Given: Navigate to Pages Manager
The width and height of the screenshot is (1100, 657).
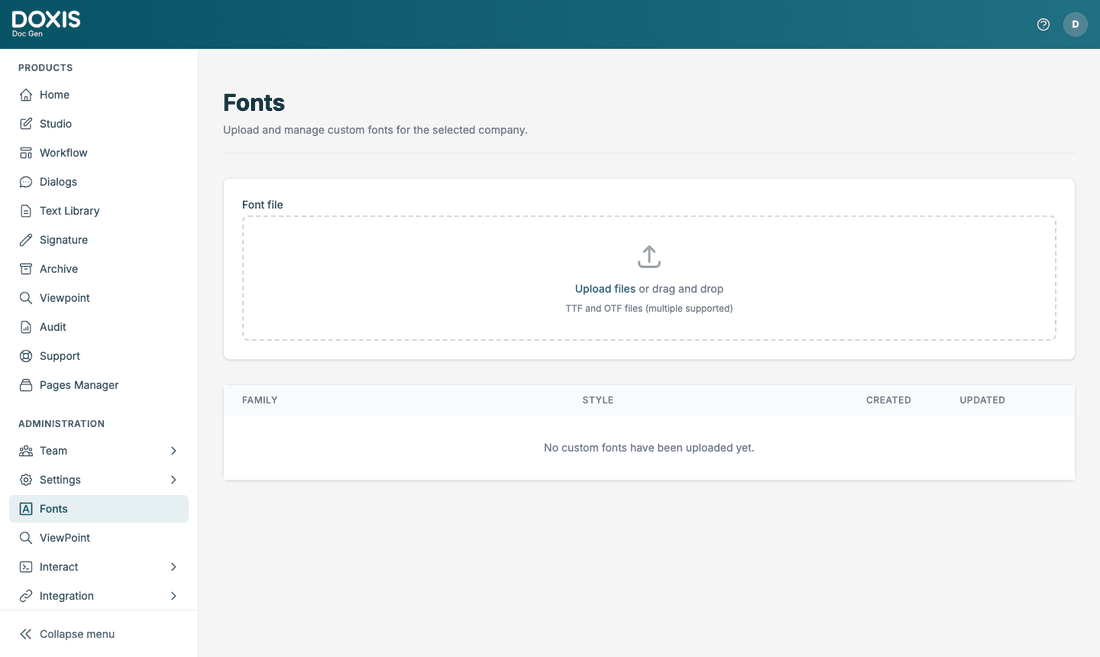Looking at the screenshot, I should click(x=99, y=385).
